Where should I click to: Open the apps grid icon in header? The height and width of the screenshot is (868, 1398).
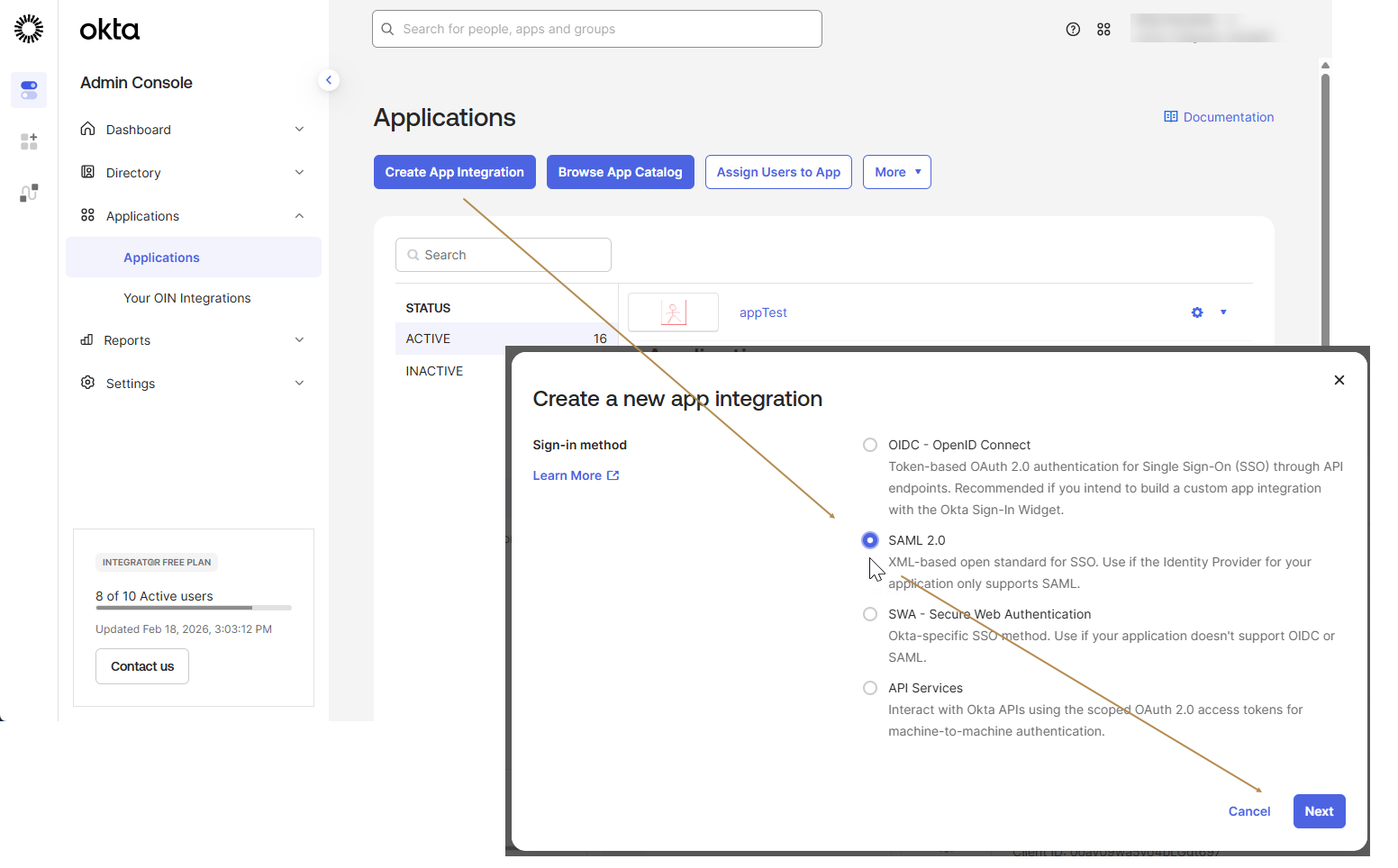pos(1103,30)
